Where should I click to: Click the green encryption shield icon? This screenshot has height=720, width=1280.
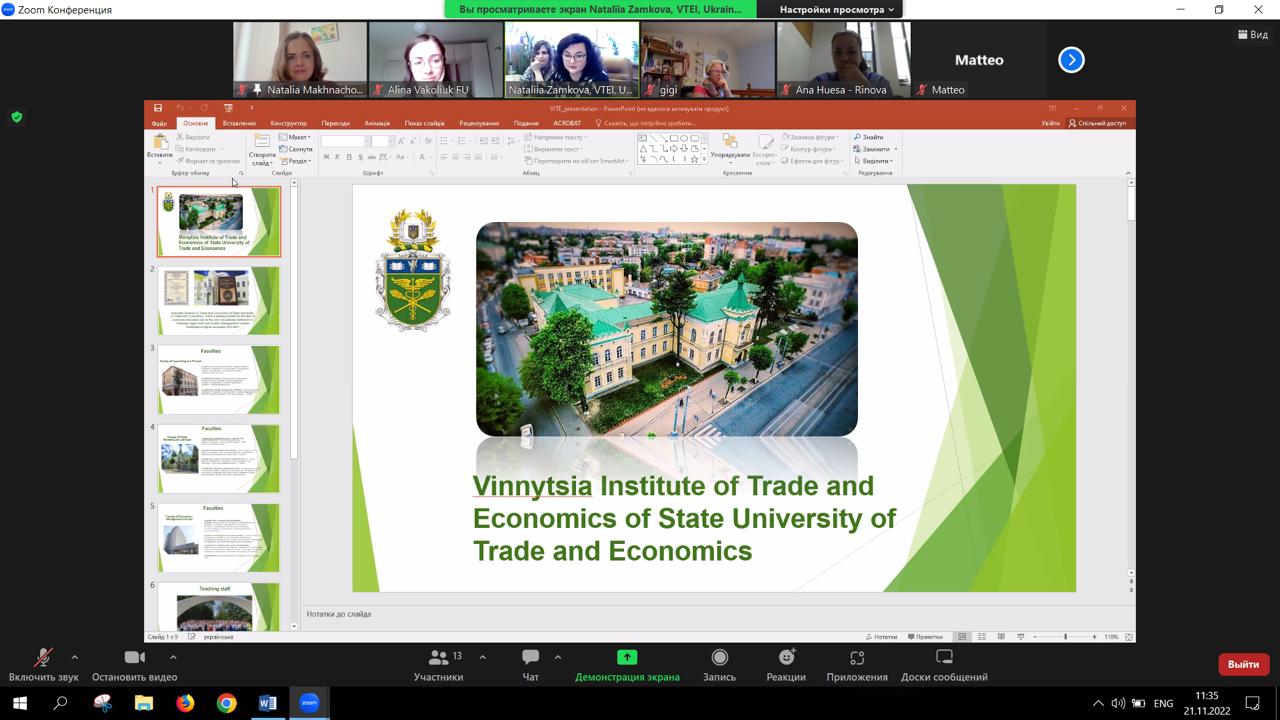point(16,117)
